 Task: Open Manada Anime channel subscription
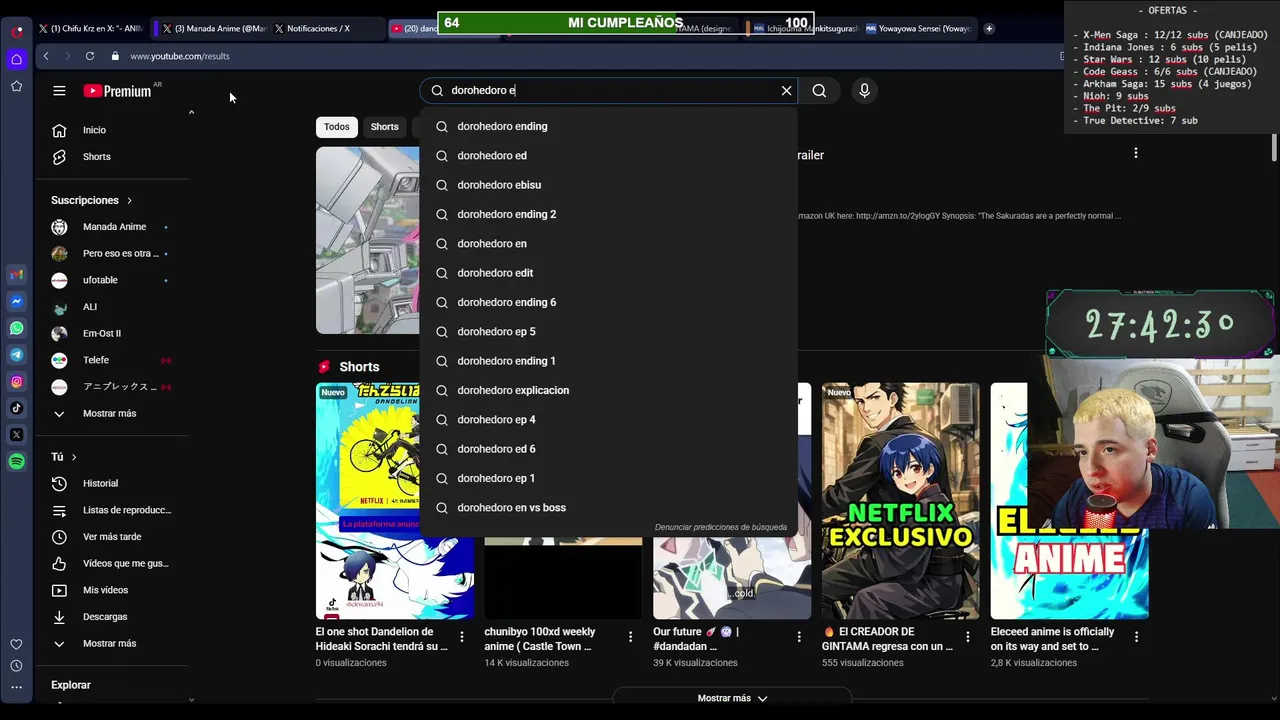click(112, 227)
